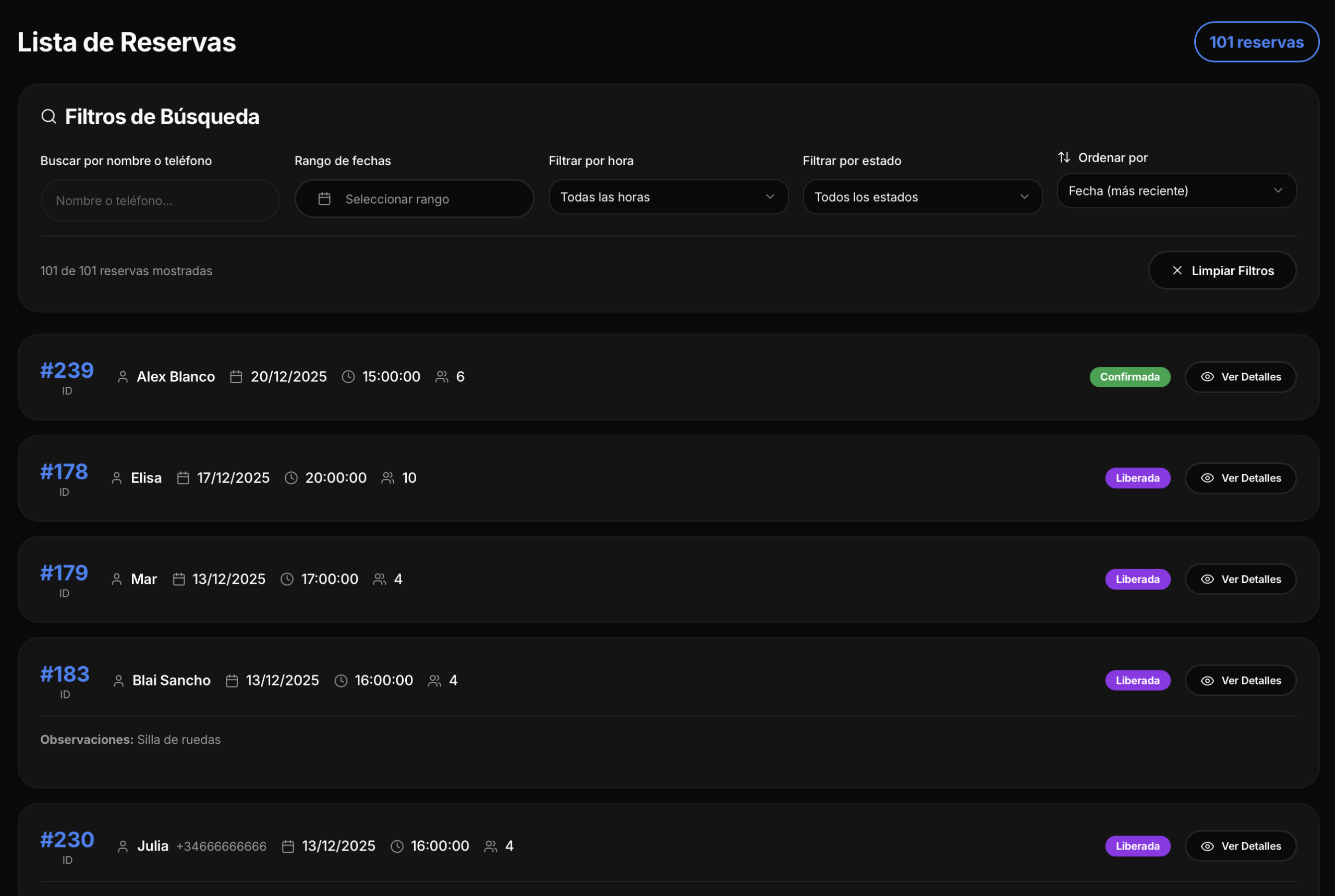The width and height of the screenshot is (1335, 896).
Task: Click the clock icon beside 20:00:00 for Elisa
Action: coord(291,478)
